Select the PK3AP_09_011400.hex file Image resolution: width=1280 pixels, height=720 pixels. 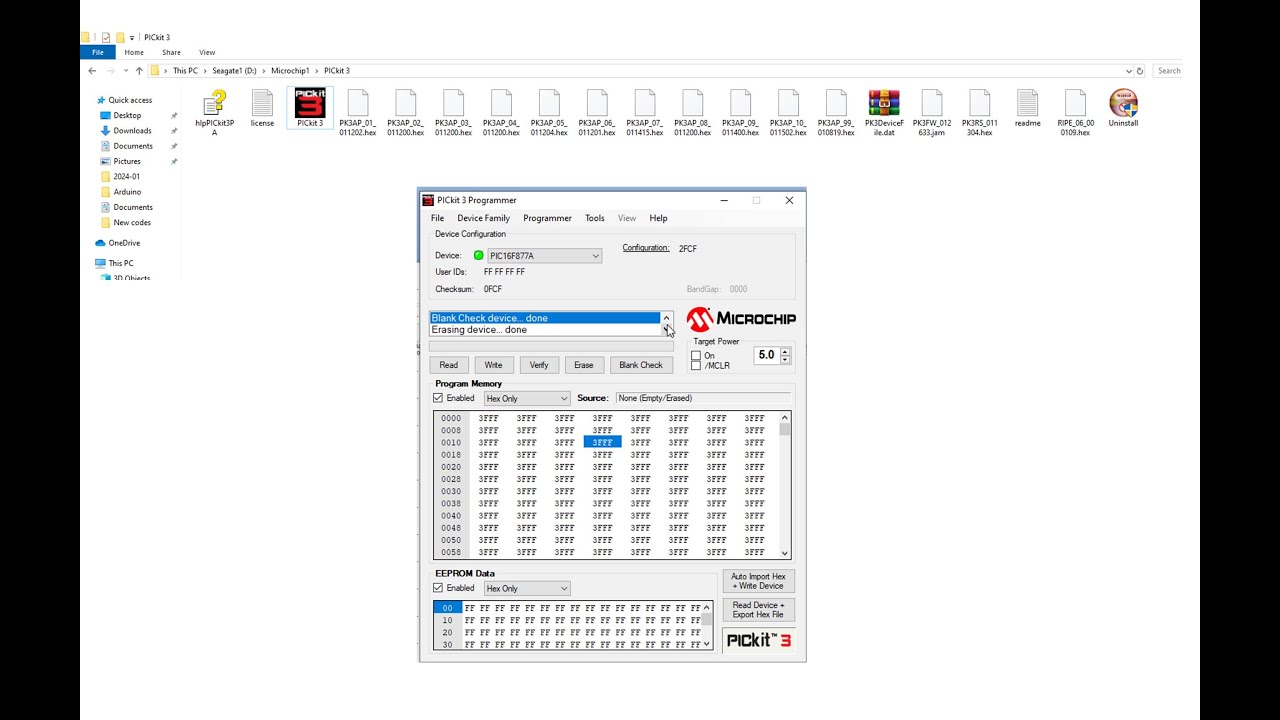click(740, 113)
